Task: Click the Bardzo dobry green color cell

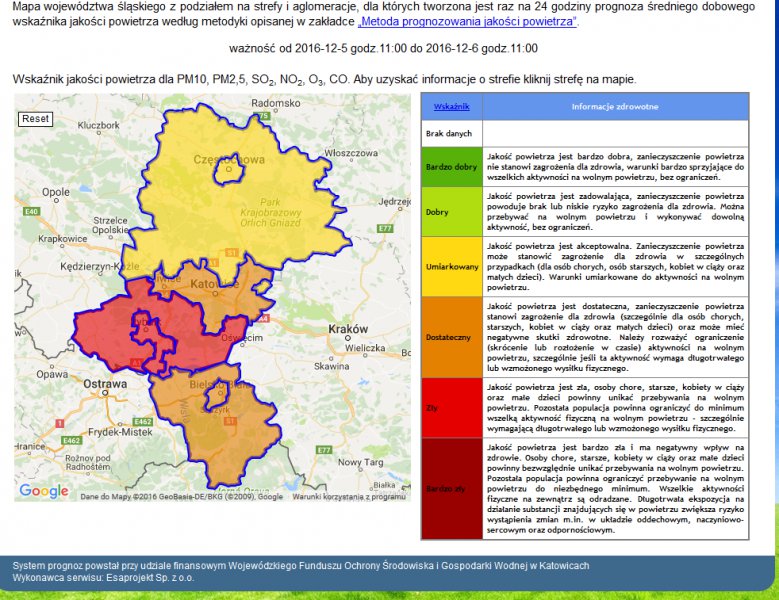Action: coord(451,167)
